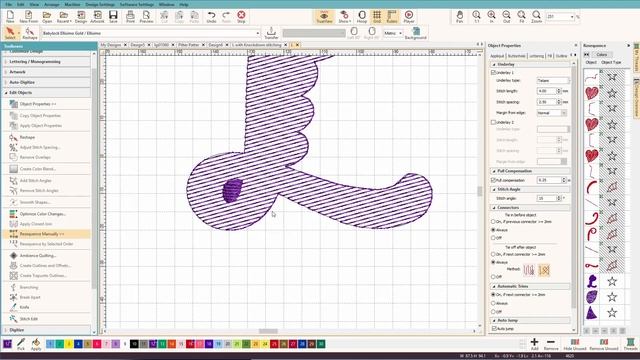
Task: Open the zoom percentage dropdown
Action: pyautogui.click(x=572, y=17)
